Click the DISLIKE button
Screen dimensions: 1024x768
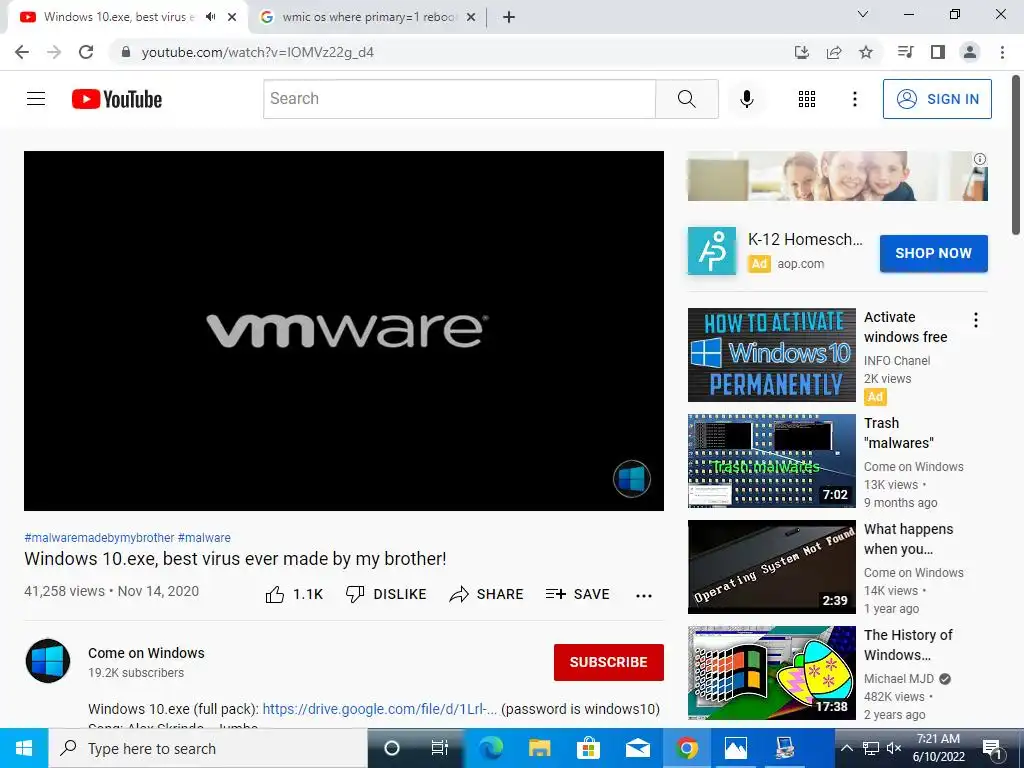click(386, 594)
